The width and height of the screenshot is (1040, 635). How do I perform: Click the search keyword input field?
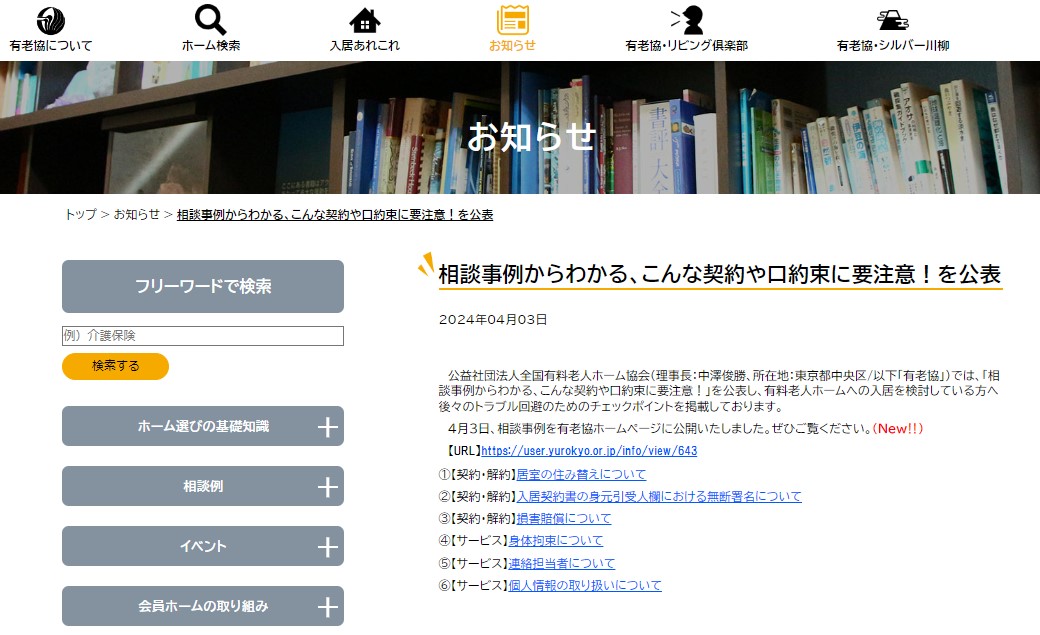pos(202,336)
